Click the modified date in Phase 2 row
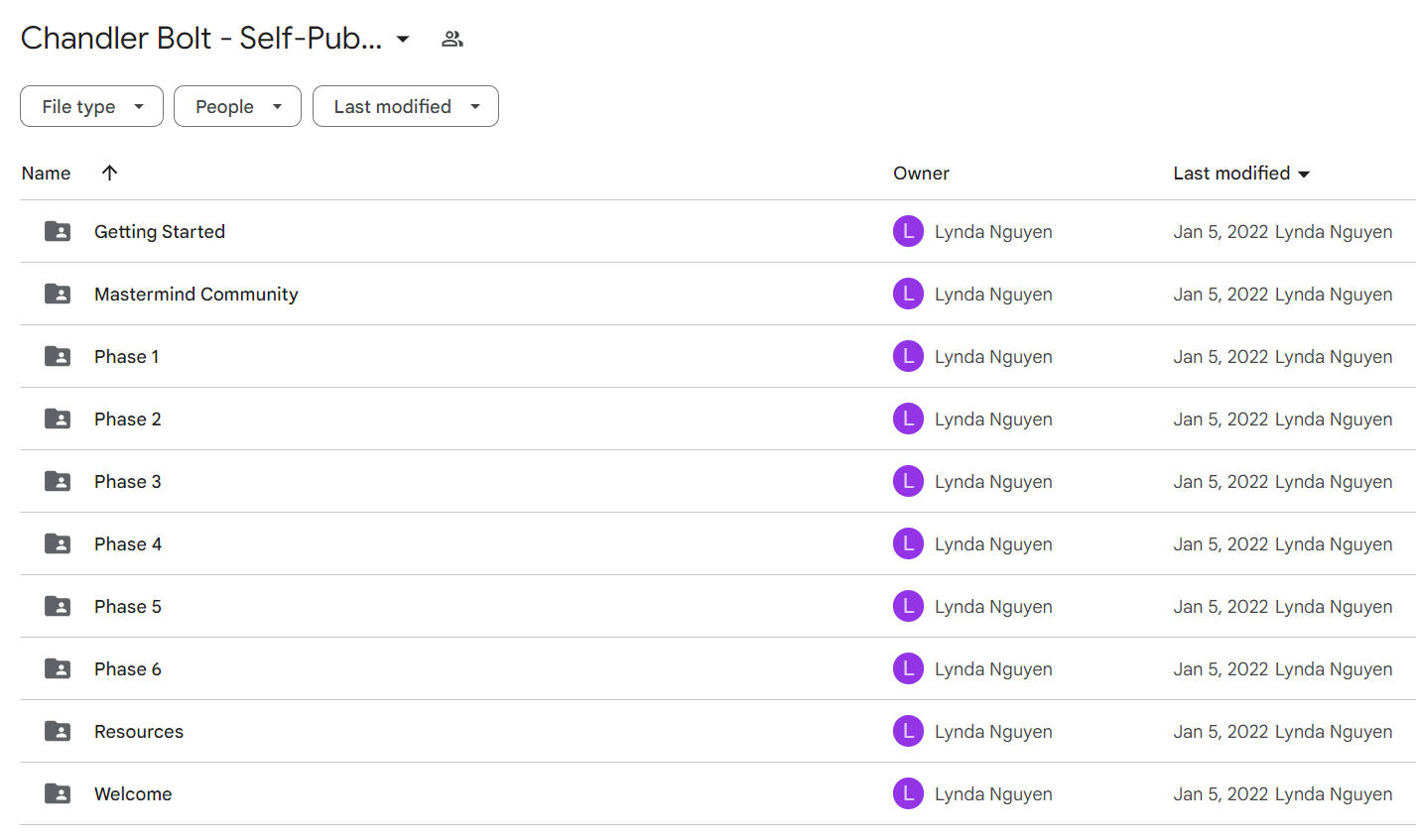Image resolution: width=1416 pixels, height=840 pixels. click(x=1221, y=420)
